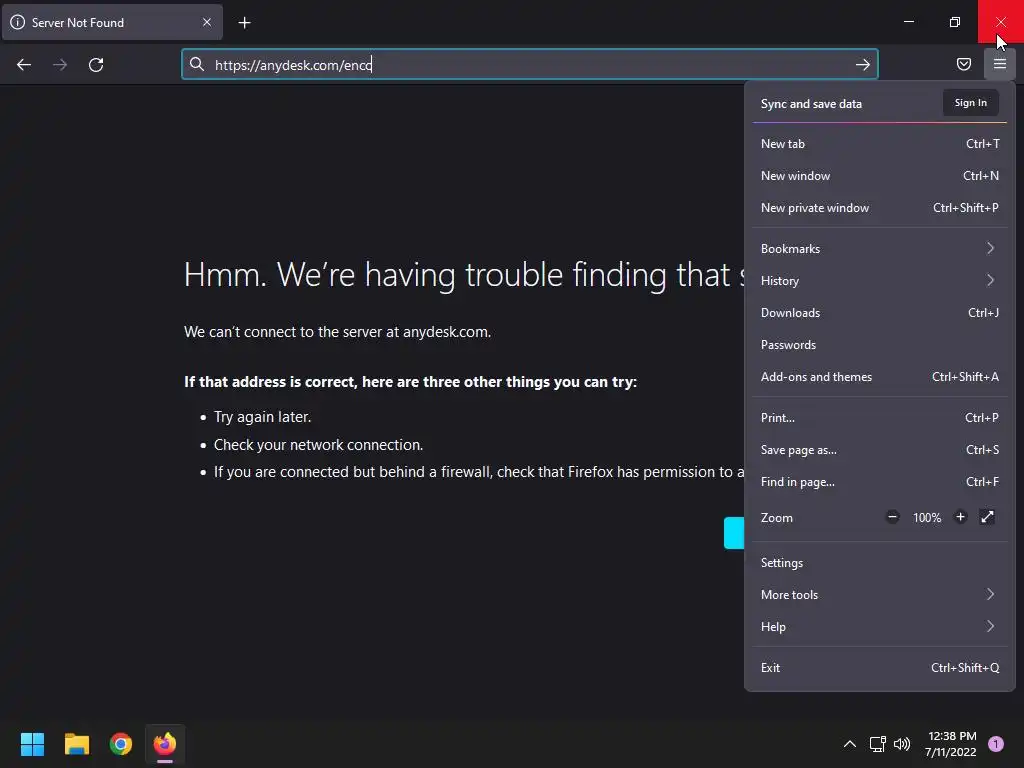Screen dimensions: 1024x768
Task: Reset zoom via 100% label
Action: tap(927, 518)
